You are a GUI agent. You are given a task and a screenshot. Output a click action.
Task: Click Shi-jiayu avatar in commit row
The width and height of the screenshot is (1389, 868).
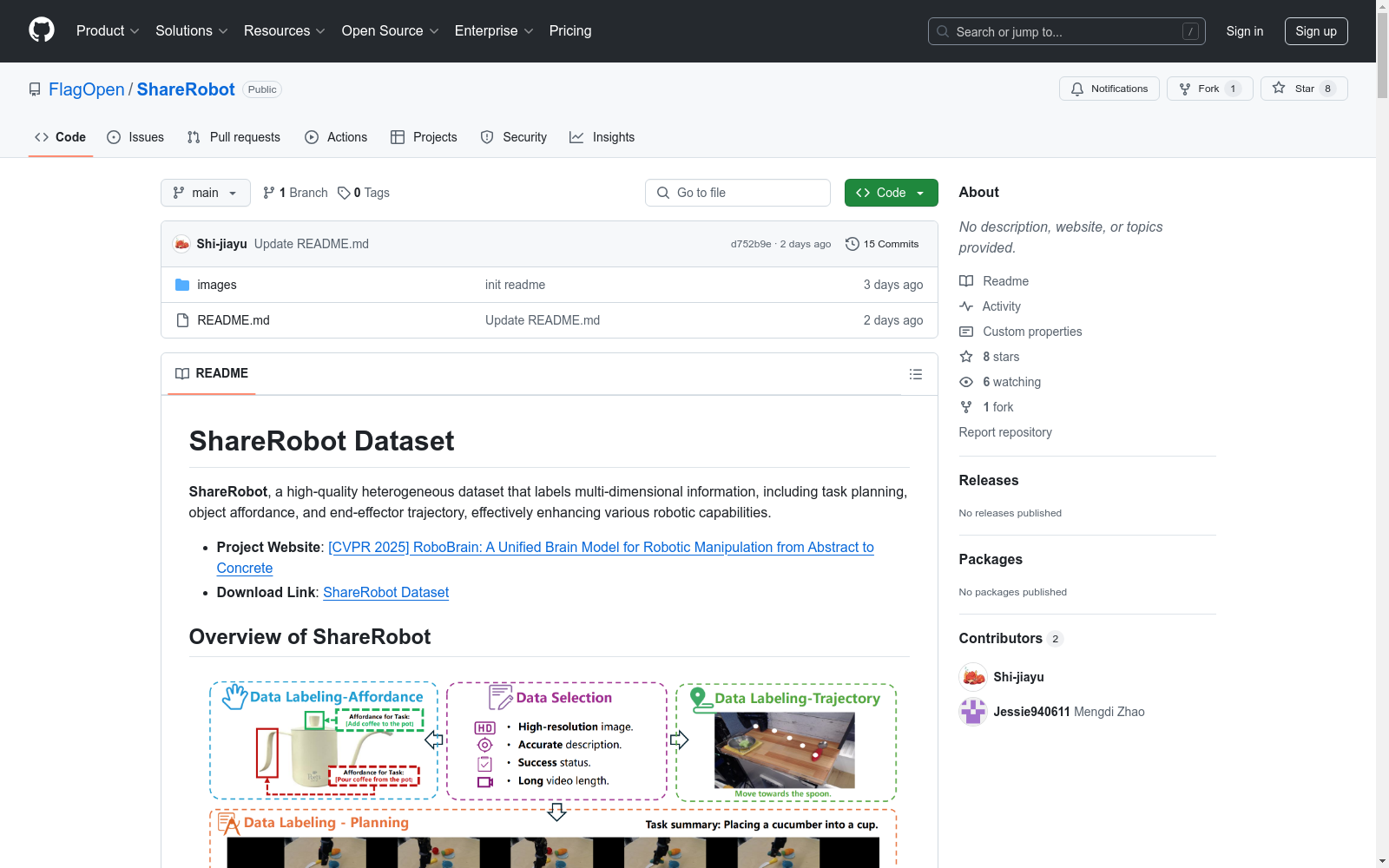click(181, 244)
